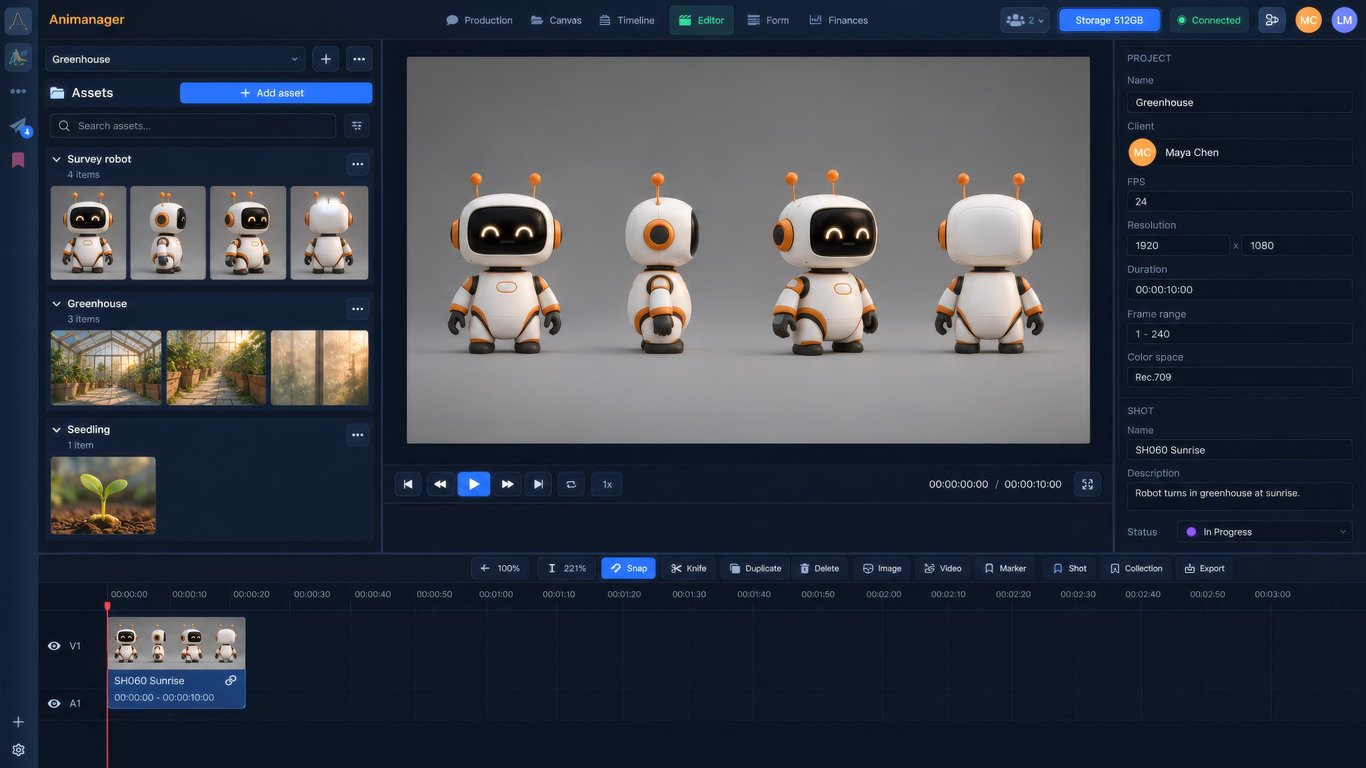Fast-forward the preview
The width and height of the screenshot is (1366, 768).
pyautogui.click(x=507, y=484)
